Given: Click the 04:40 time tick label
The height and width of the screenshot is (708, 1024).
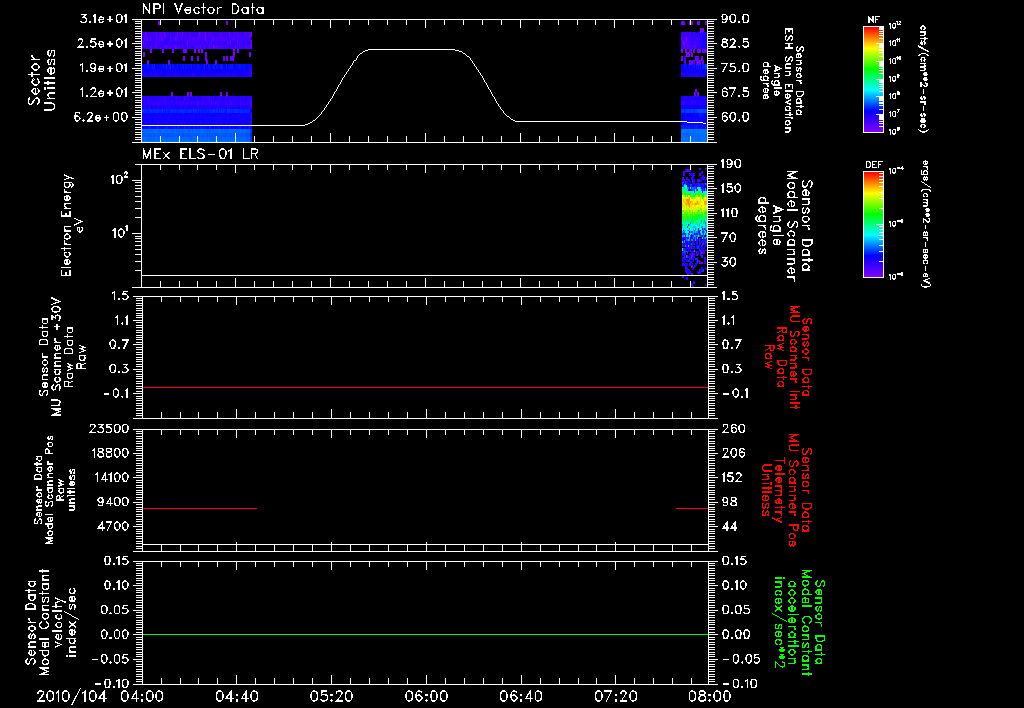Looking at the screenshot, I should pyautogui.click(x=236, y=696).
